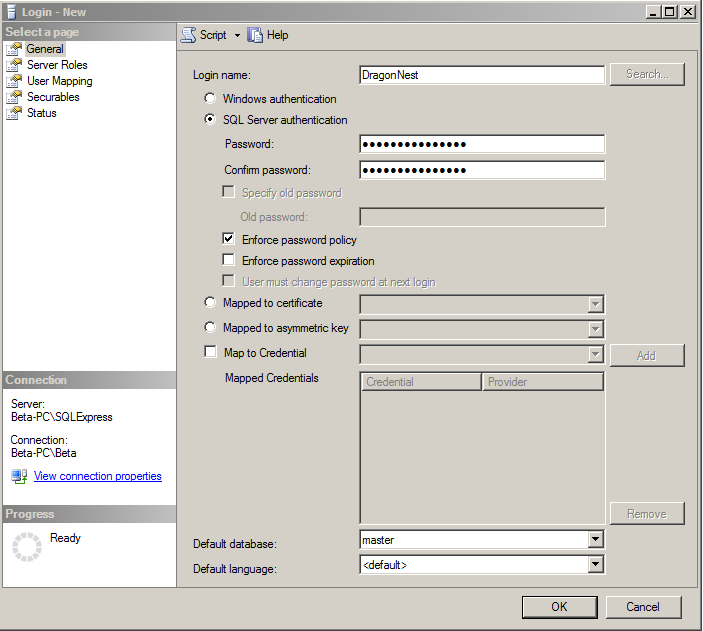Click the Login name input field

coord(482,75)
